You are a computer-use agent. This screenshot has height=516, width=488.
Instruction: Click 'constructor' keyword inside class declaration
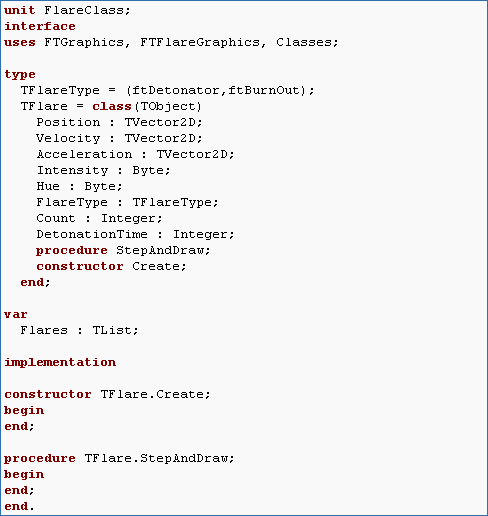point(80,266)
